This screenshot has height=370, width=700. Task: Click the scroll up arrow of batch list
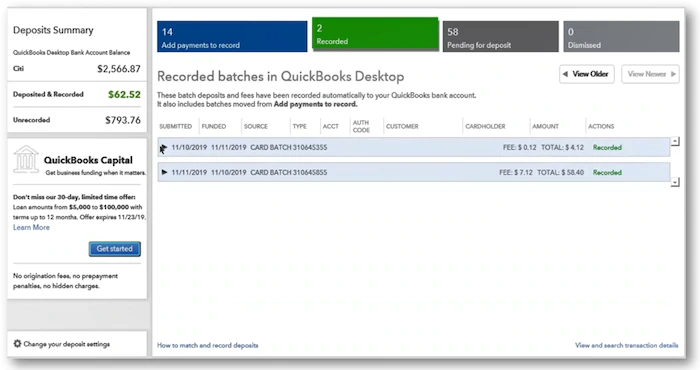tap(675, 141)
